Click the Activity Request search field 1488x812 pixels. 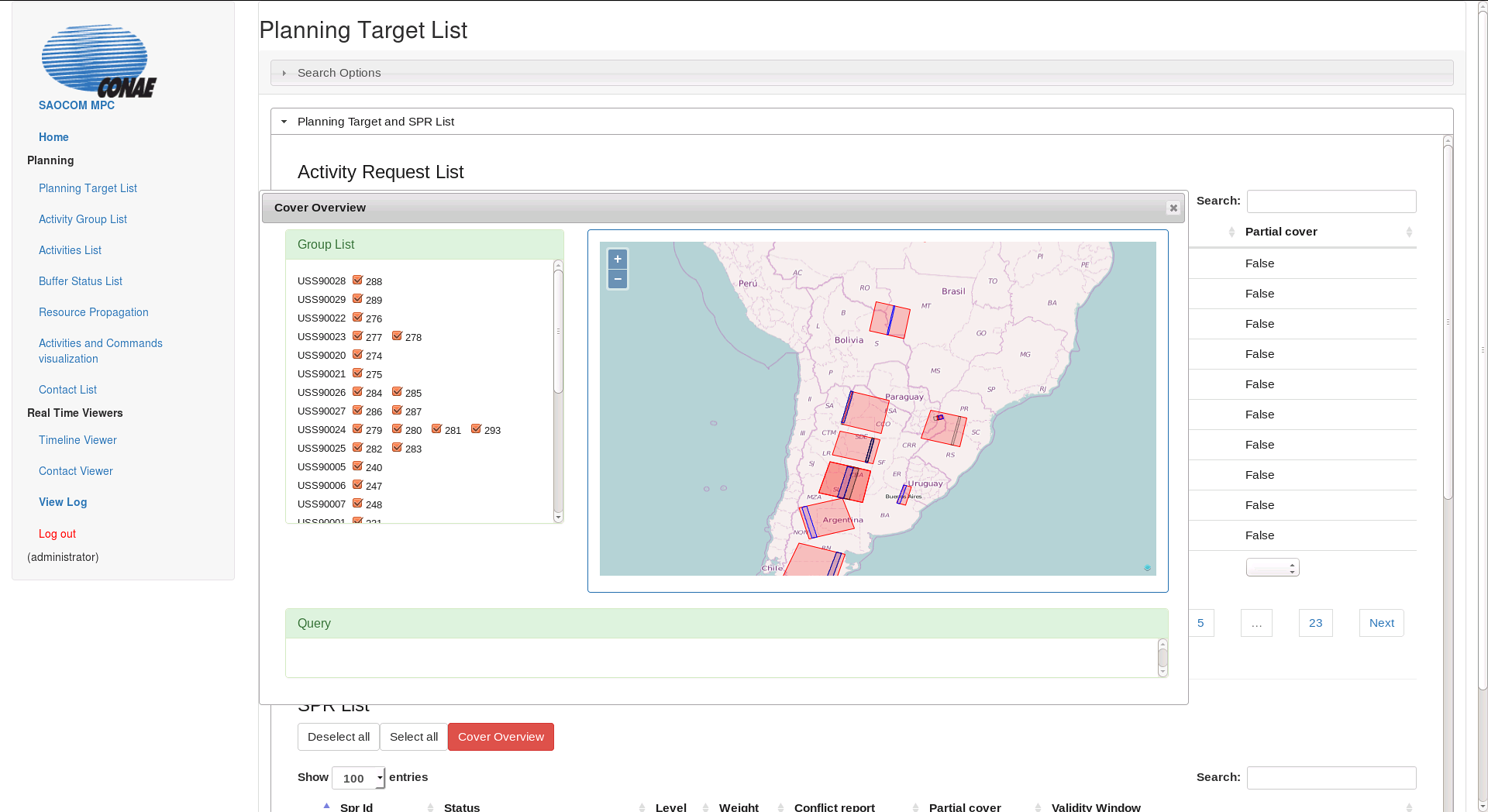point(1331,201)
